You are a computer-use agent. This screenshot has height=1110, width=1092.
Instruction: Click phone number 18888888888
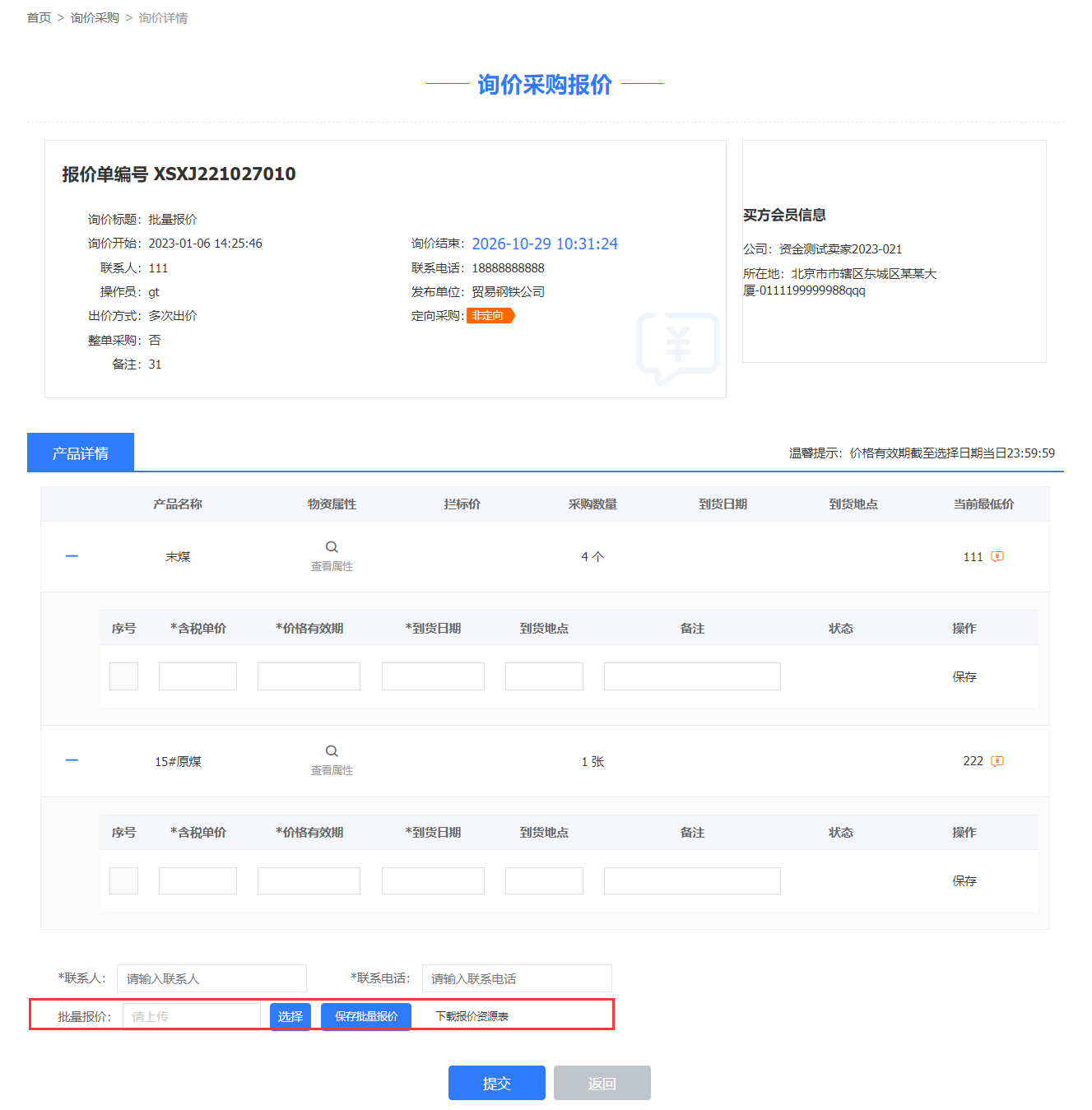(x=508, y=268)
